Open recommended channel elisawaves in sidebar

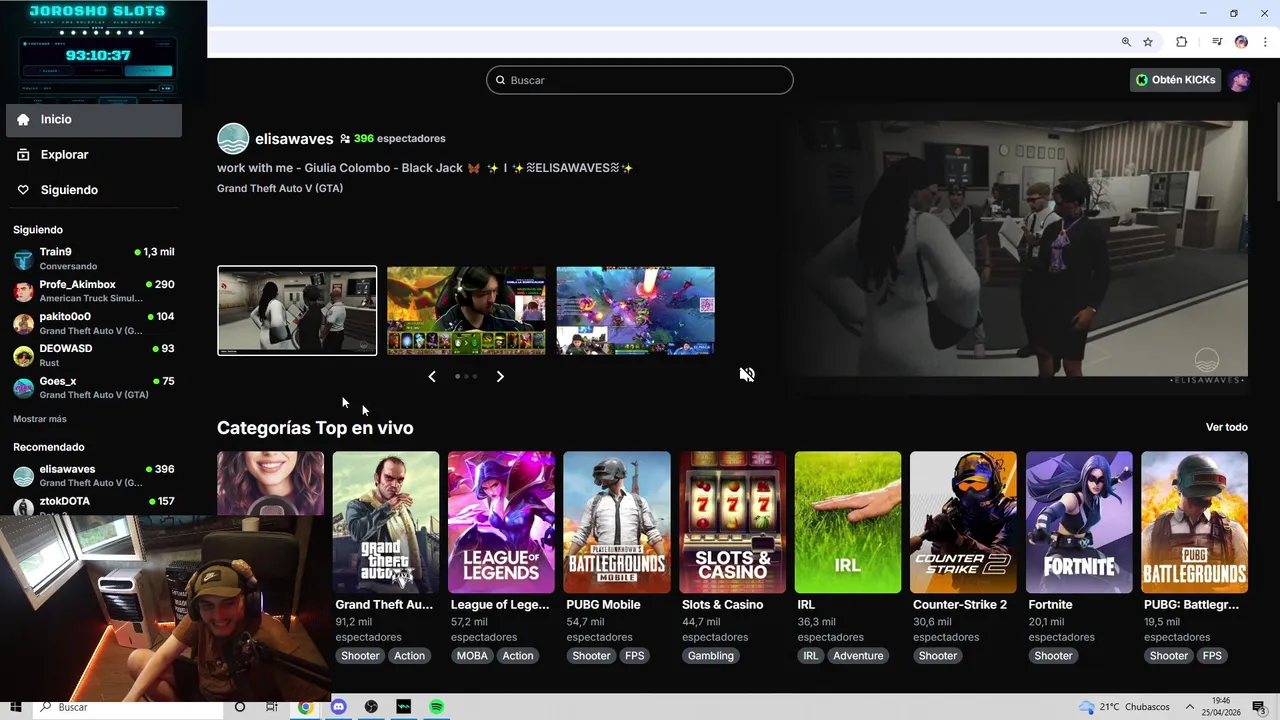(x=94, y=476)
